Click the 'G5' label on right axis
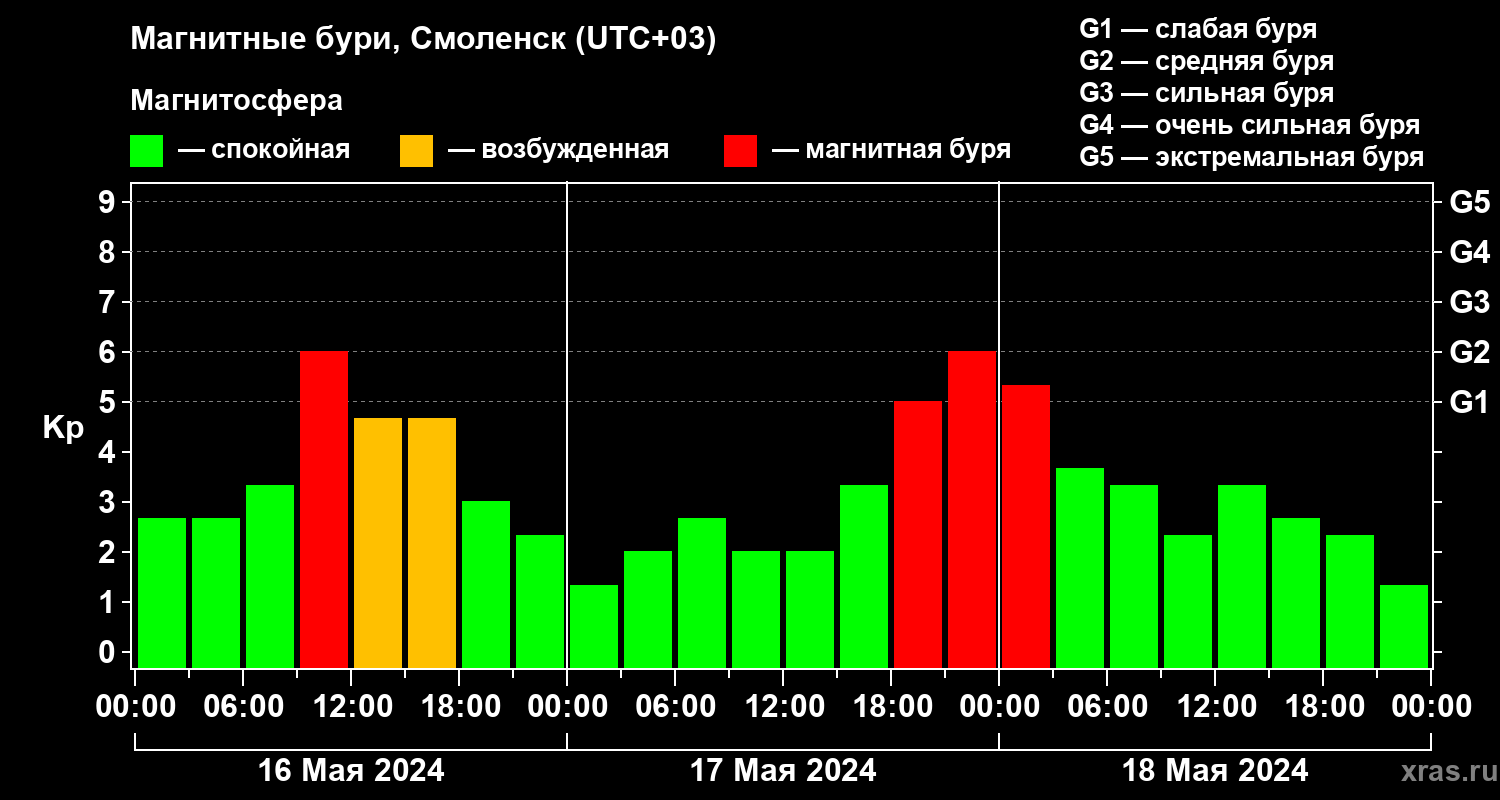Viewport: 1500px width, 800px height. (1469, 202)
